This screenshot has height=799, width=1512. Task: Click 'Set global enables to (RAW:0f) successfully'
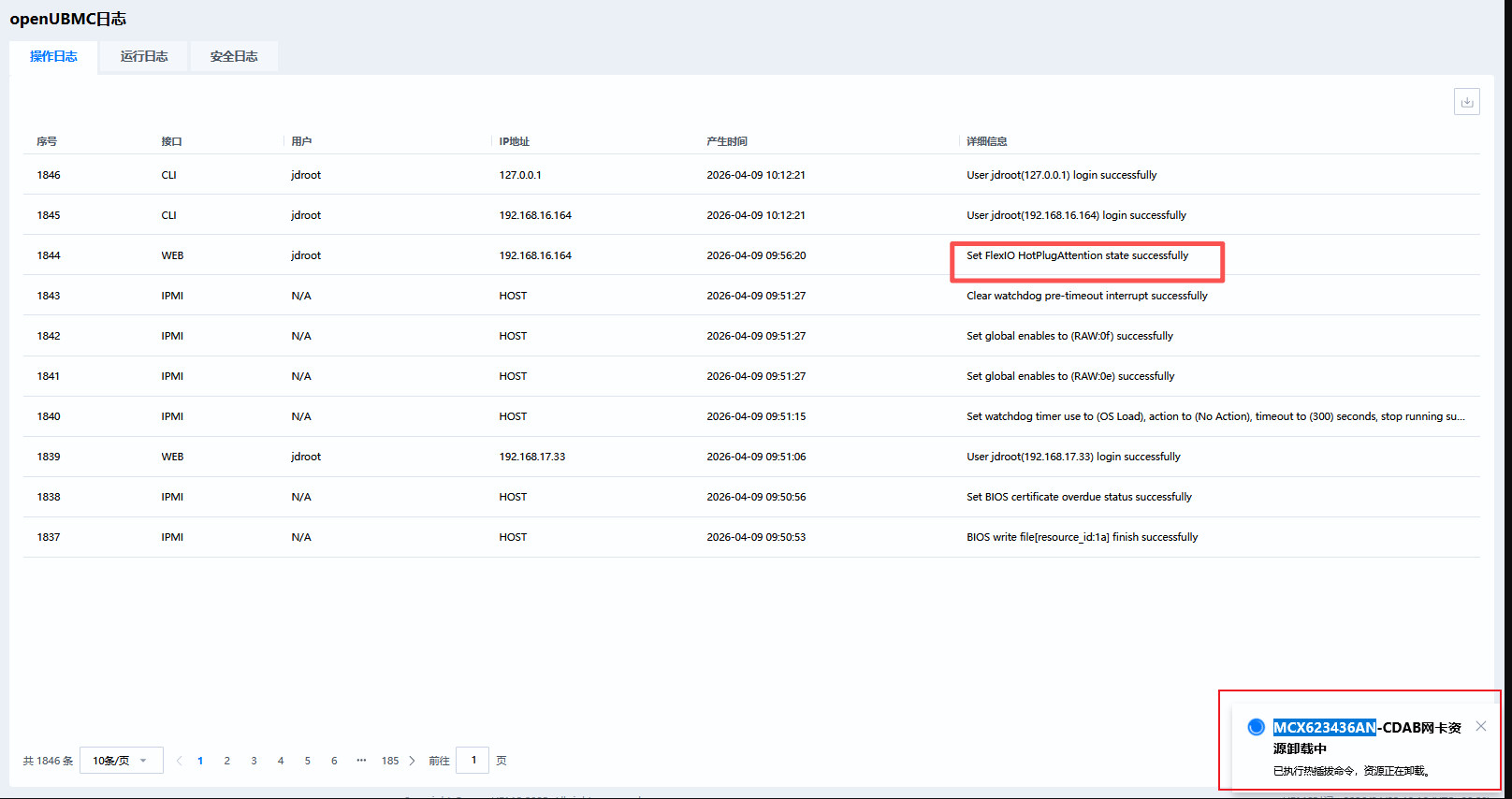point(1069,336)
